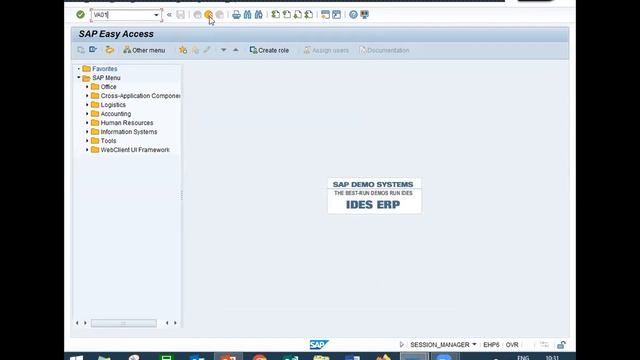Expand the Logistics folder arrow

(87, 104)
